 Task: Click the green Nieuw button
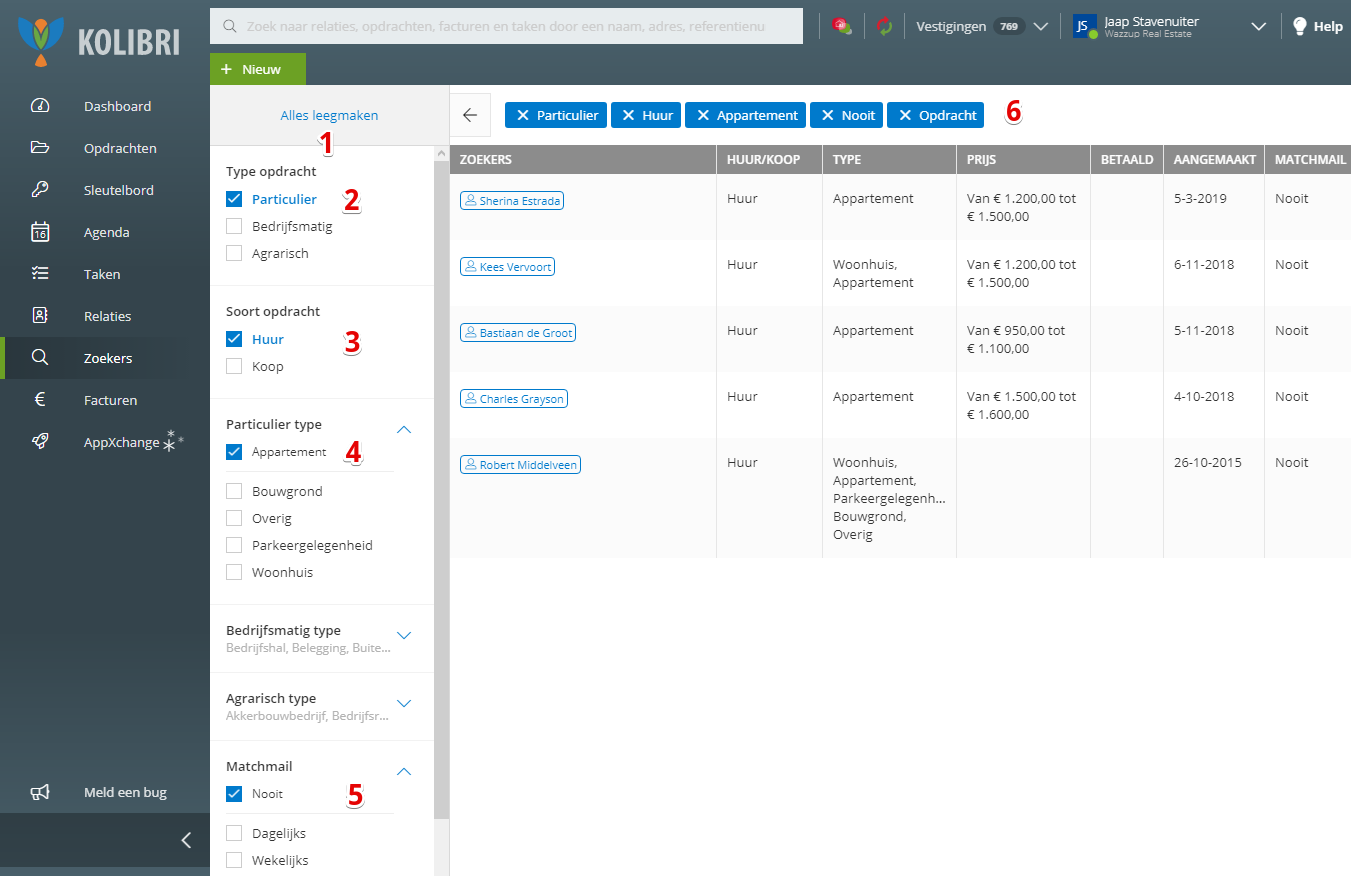(258, 69)
